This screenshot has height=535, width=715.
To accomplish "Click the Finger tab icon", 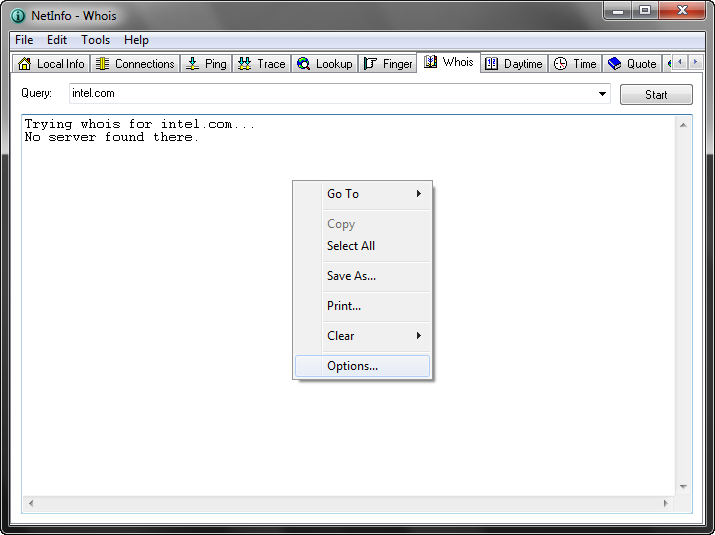I will pos(370,64).
